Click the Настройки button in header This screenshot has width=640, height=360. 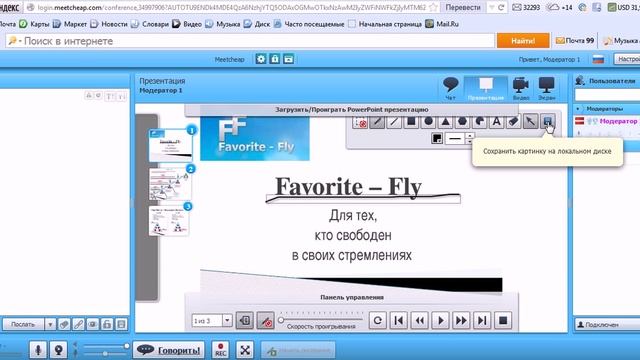[x=627, y=59]
